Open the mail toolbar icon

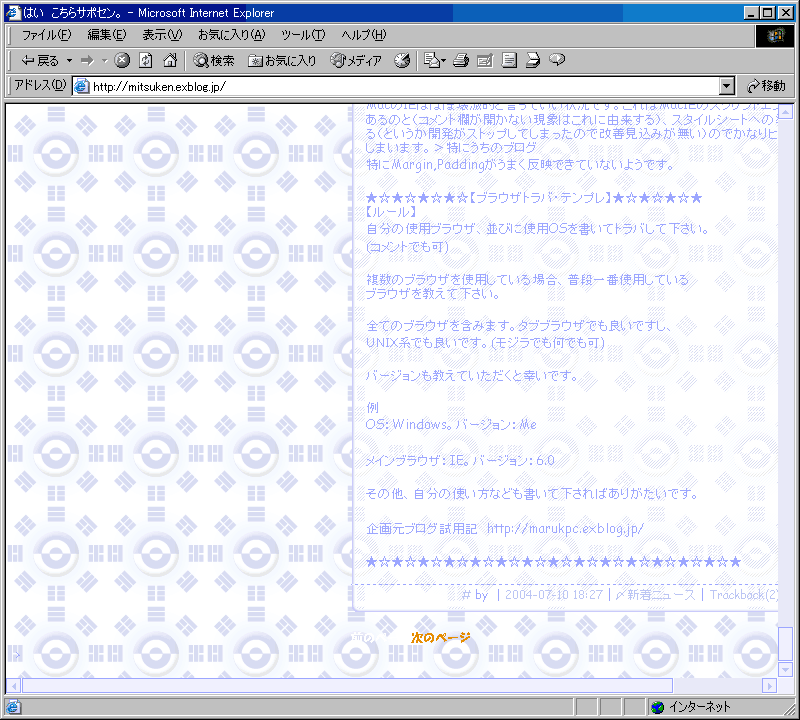point(432,61)
